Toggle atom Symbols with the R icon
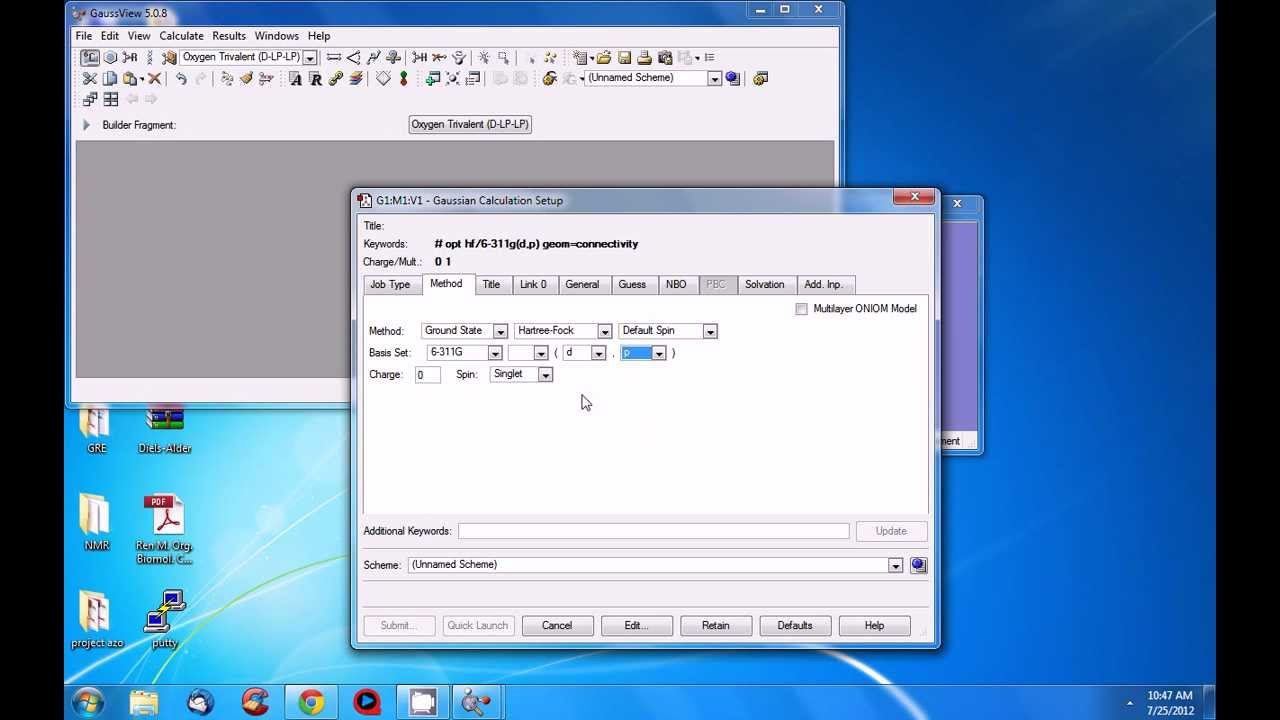1280x720 pixels. coord(315,78)
